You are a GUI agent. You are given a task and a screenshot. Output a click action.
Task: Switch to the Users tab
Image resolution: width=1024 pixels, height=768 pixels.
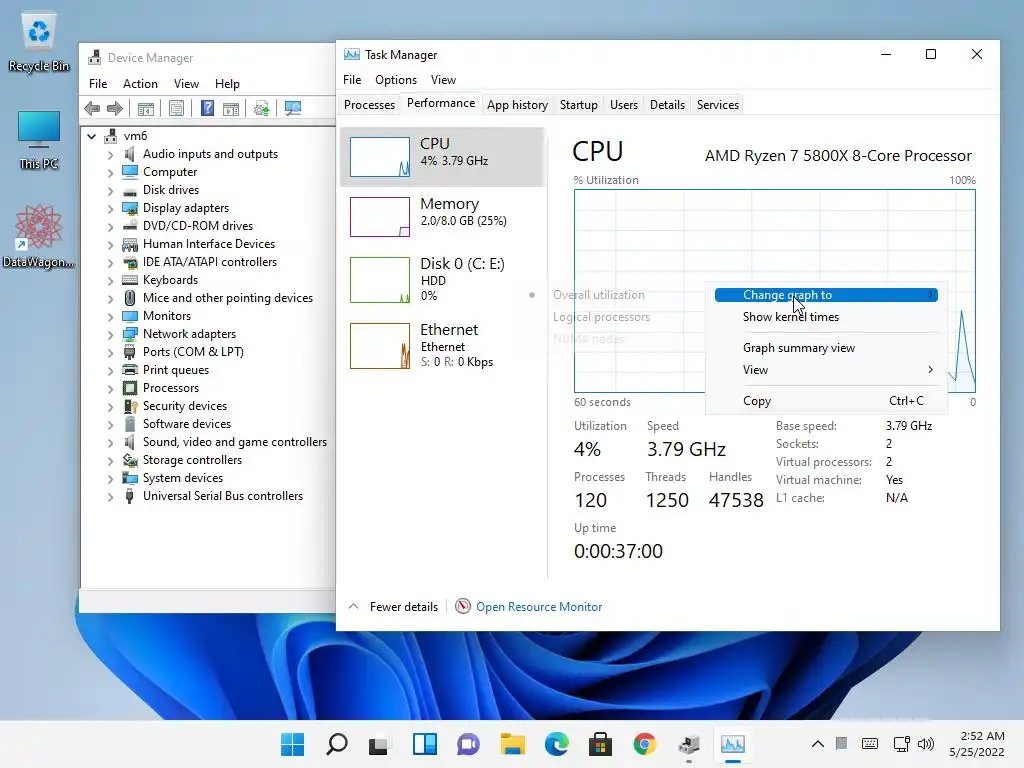[624, 105]
